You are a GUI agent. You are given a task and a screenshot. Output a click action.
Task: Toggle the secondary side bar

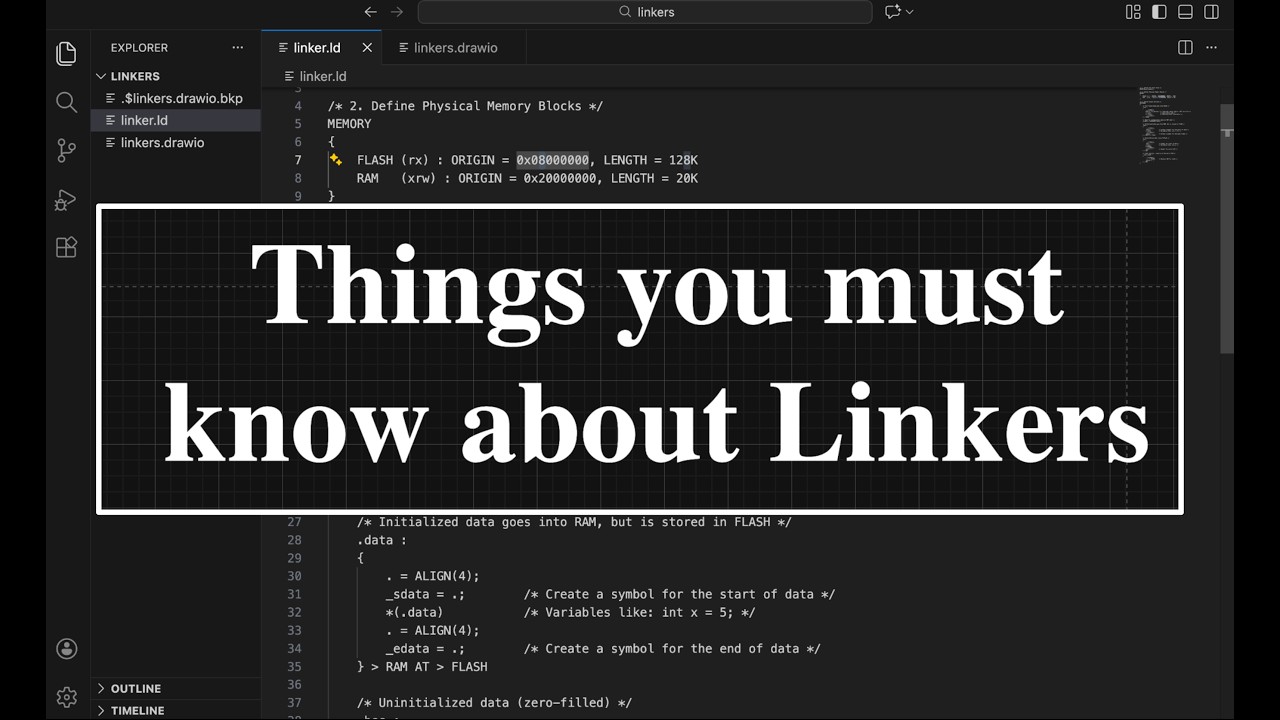click(1212, 12)
